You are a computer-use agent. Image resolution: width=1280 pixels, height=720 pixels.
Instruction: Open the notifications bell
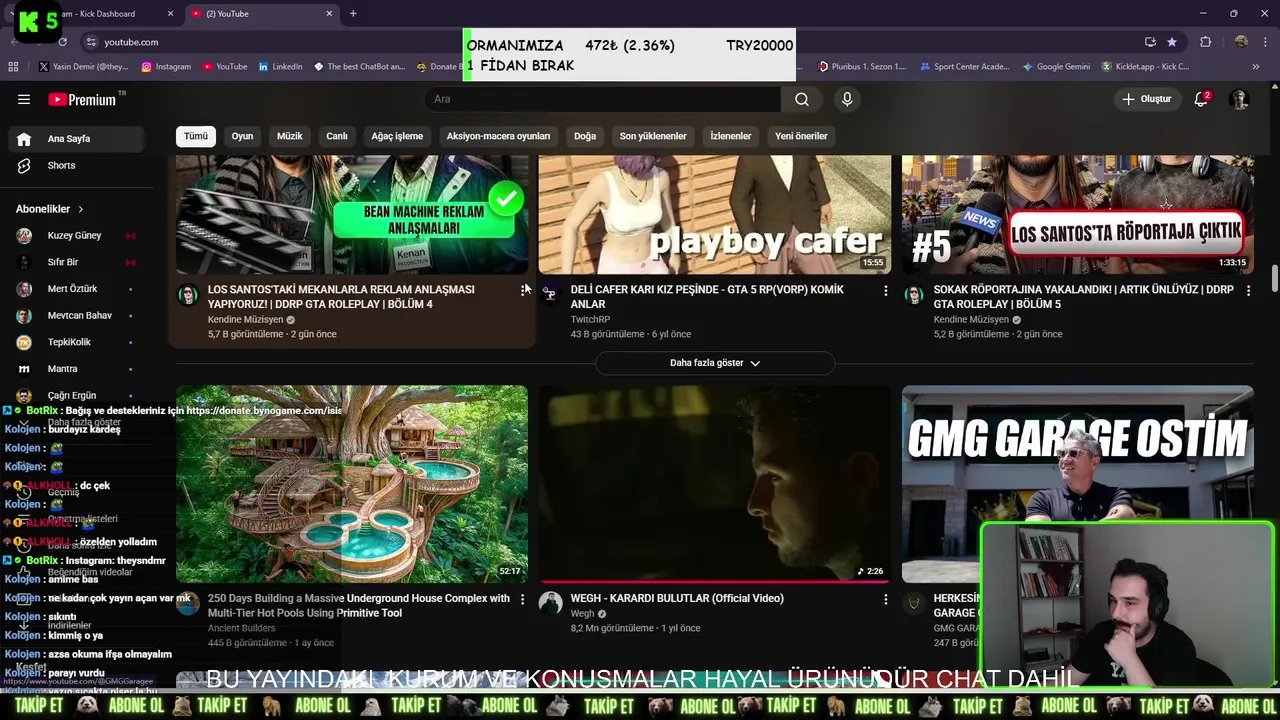[x=1202, y=99]
